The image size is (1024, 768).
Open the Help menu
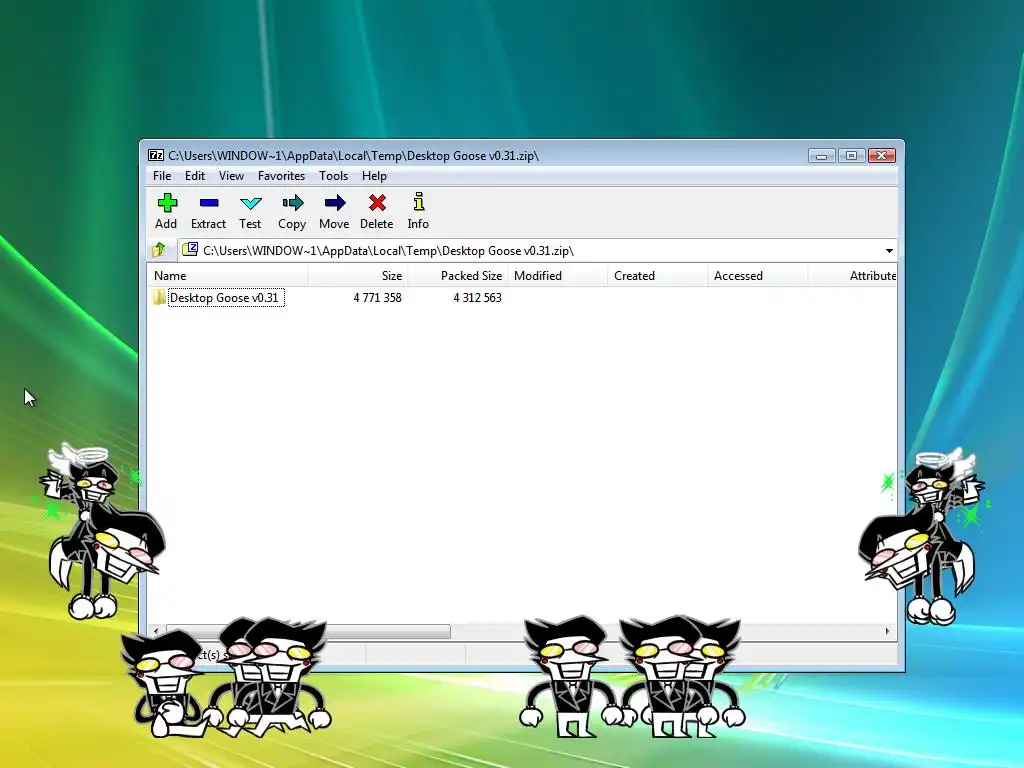click(374, 176)
